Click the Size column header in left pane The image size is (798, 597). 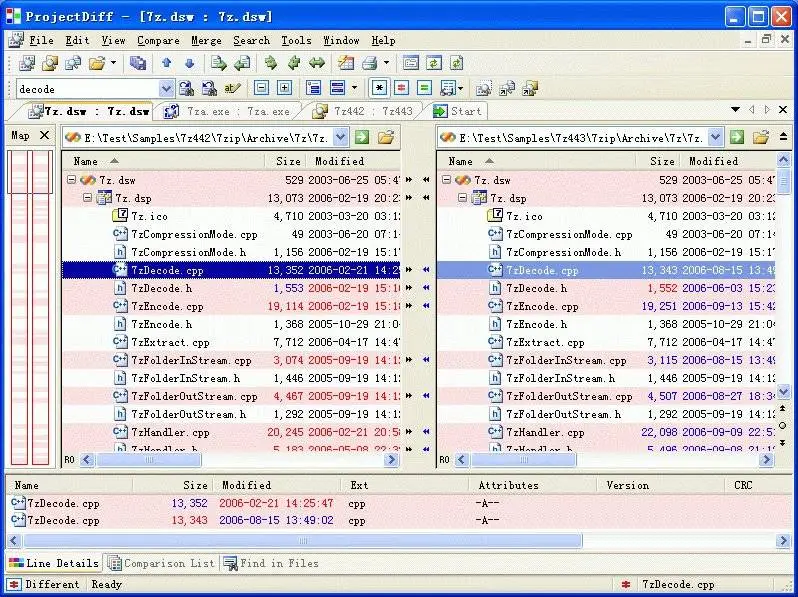[288, 161]
